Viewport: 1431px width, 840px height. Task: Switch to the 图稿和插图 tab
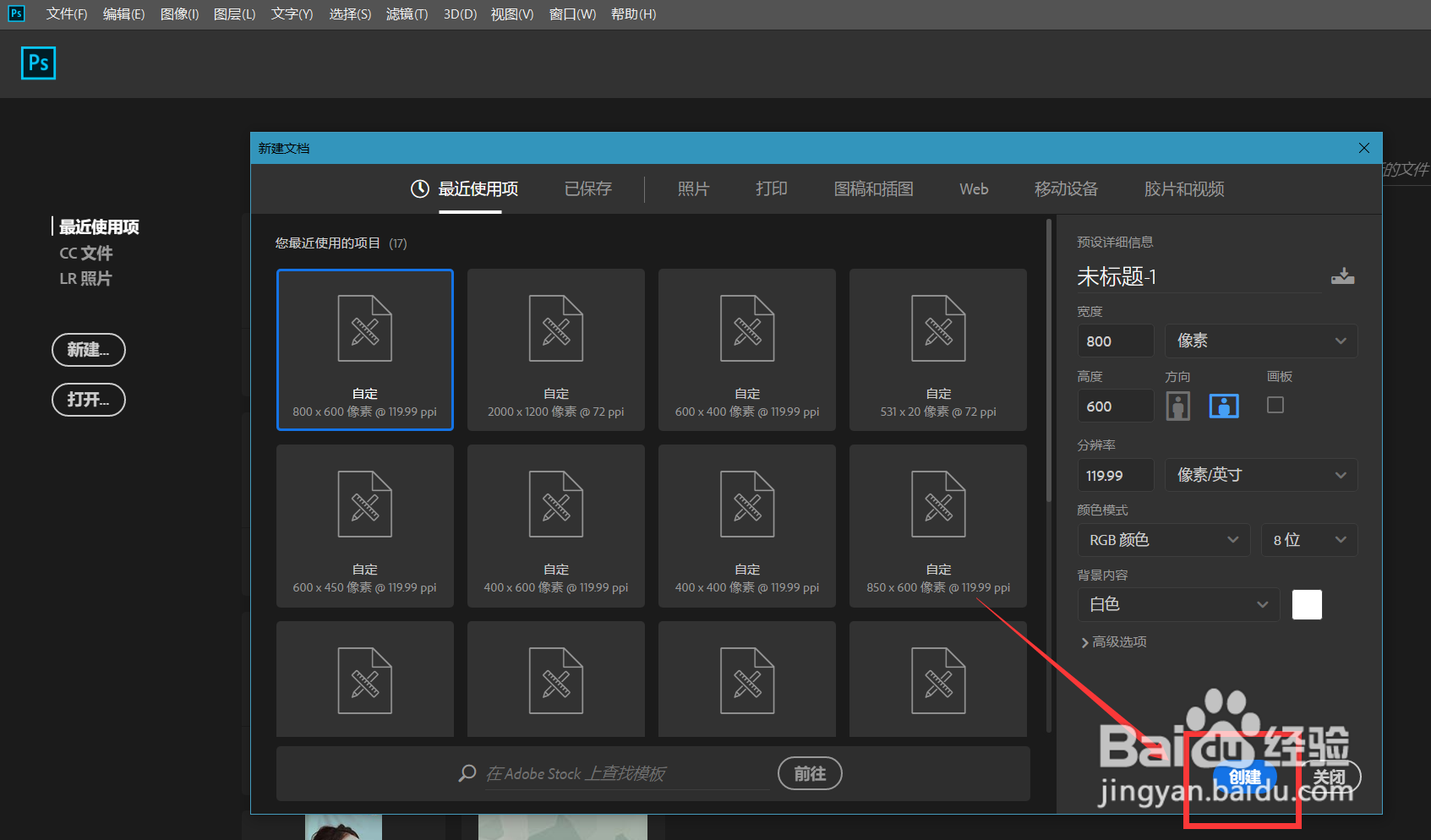click(x=873, y=188)
